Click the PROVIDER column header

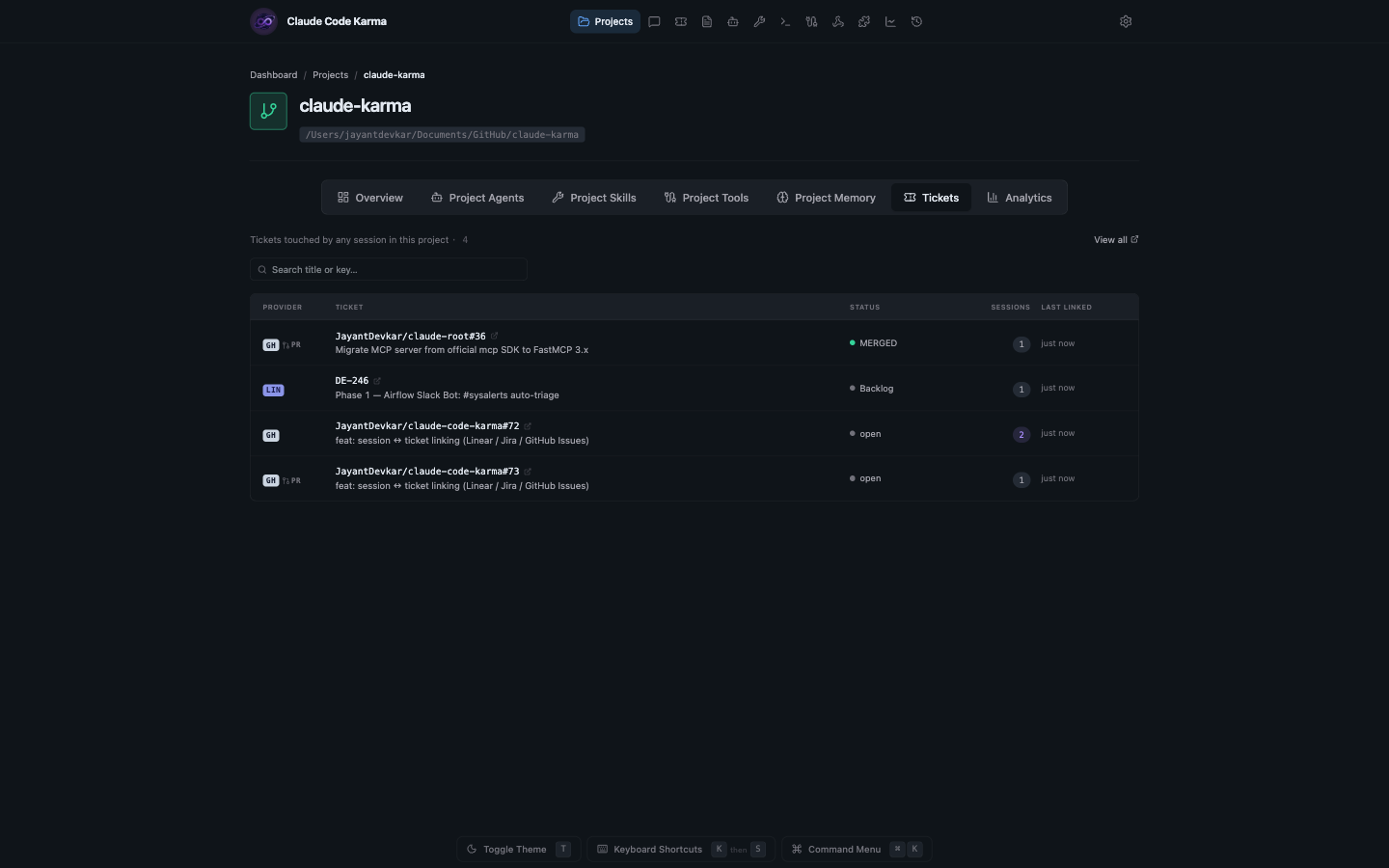[283, 308]
